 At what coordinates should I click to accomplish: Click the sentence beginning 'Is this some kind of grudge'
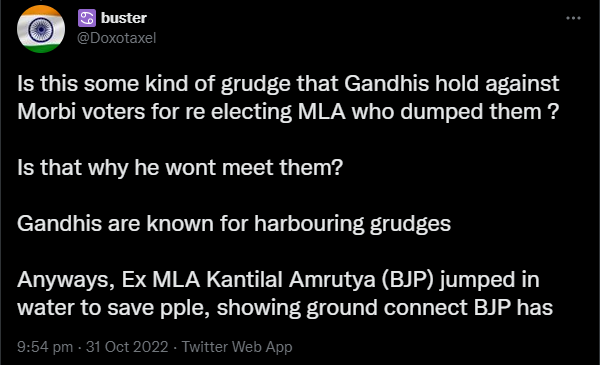(x=288, y=98)
